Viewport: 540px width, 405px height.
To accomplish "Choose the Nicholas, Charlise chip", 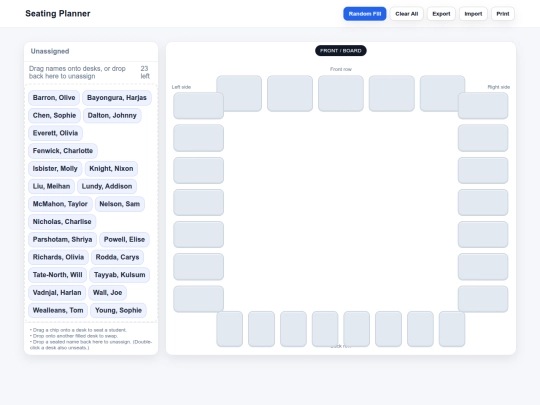I will click(62, 222).
